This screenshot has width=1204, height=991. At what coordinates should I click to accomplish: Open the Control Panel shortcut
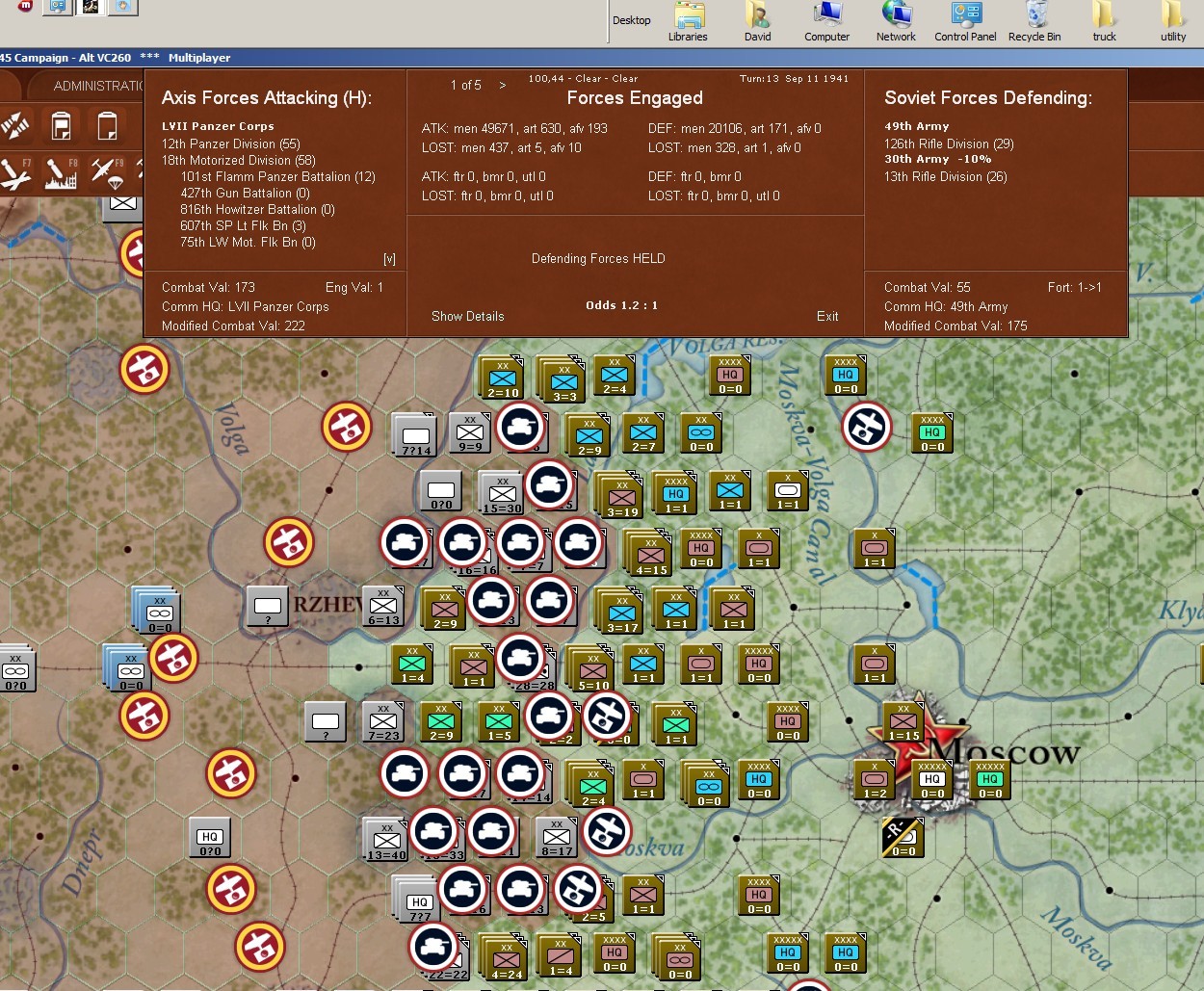(x=965, y=21)
